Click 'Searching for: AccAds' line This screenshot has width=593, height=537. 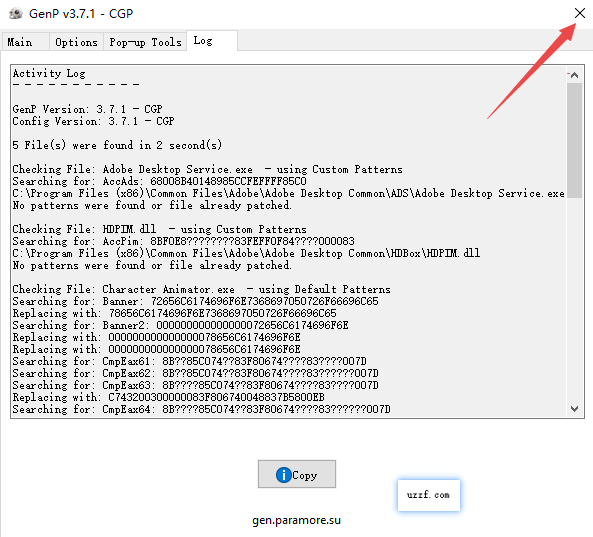pyautogui.click(x=159, y=181)
